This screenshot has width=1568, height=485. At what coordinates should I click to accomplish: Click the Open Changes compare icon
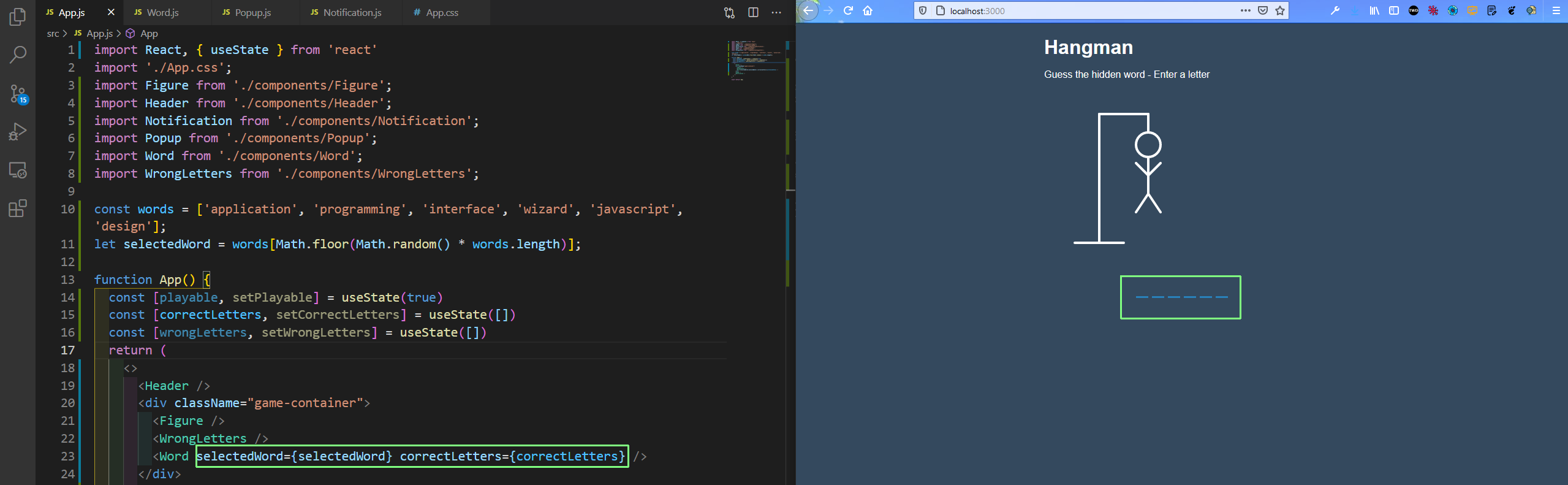pyautogui.click(x=729, y=12)
